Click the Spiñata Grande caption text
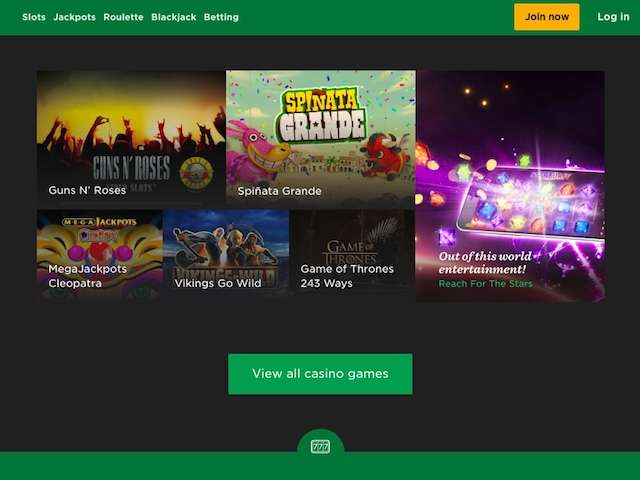Screen dimensions: 640x480 point(279,191)
